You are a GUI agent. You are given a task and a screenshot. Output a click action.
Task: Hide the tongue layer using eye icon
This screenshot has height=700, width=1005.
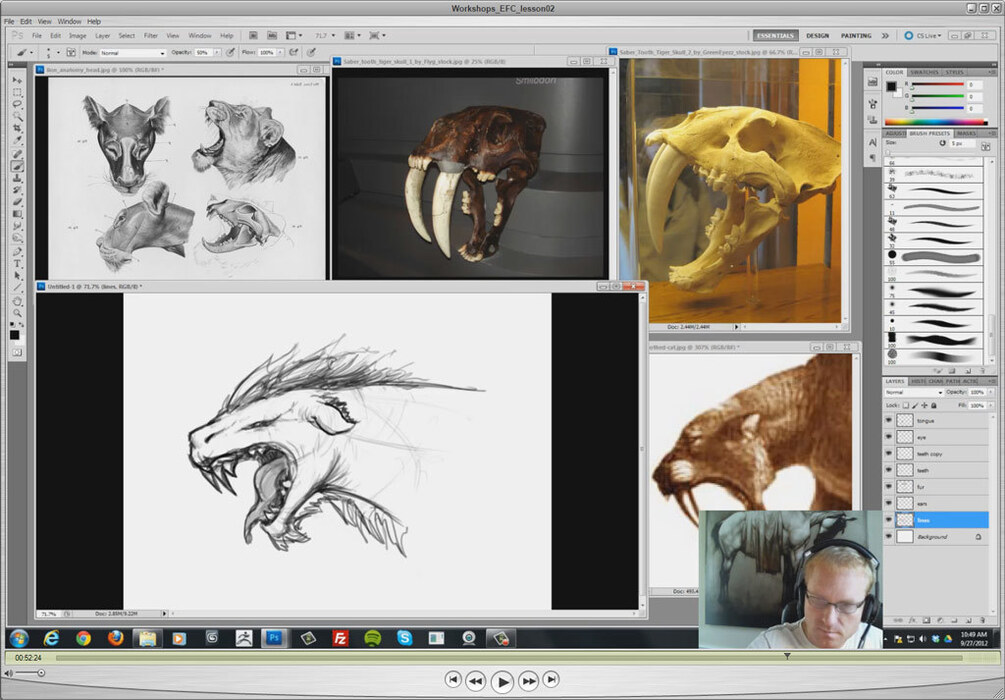click(x=888, y=421)
